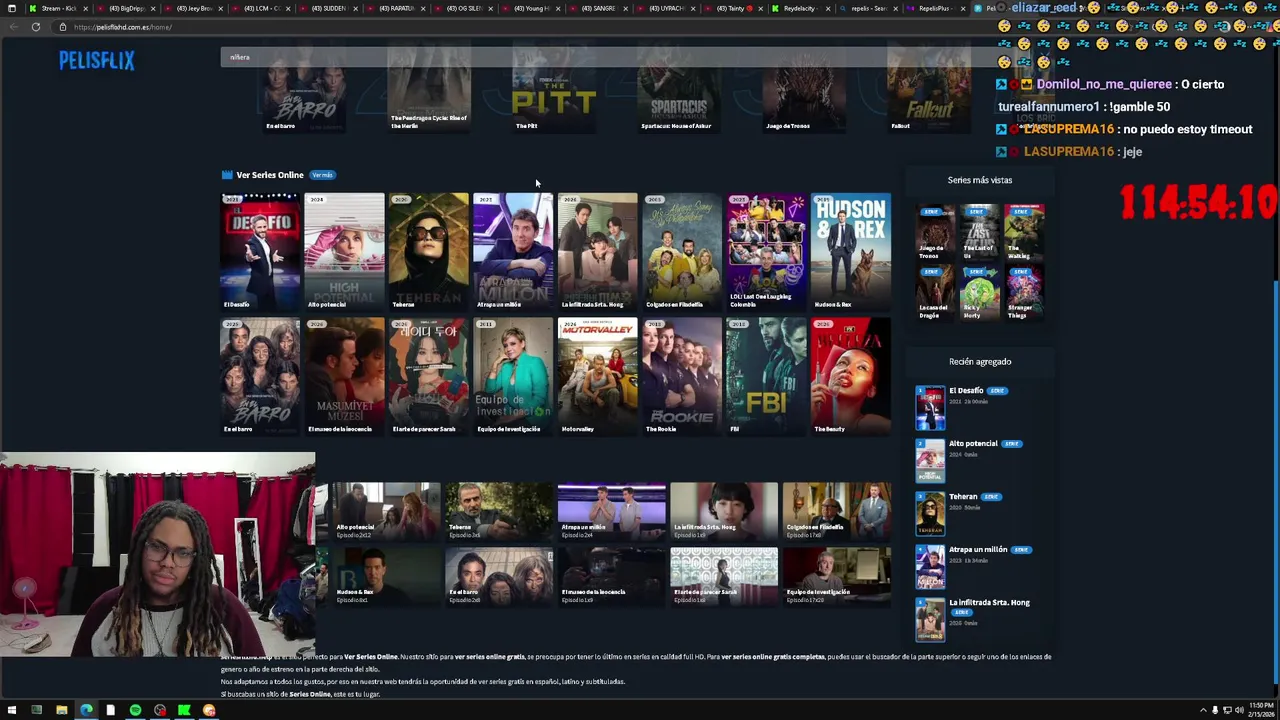
Task: Open the El Desafío series poster
Action: (x=260, y=251)
